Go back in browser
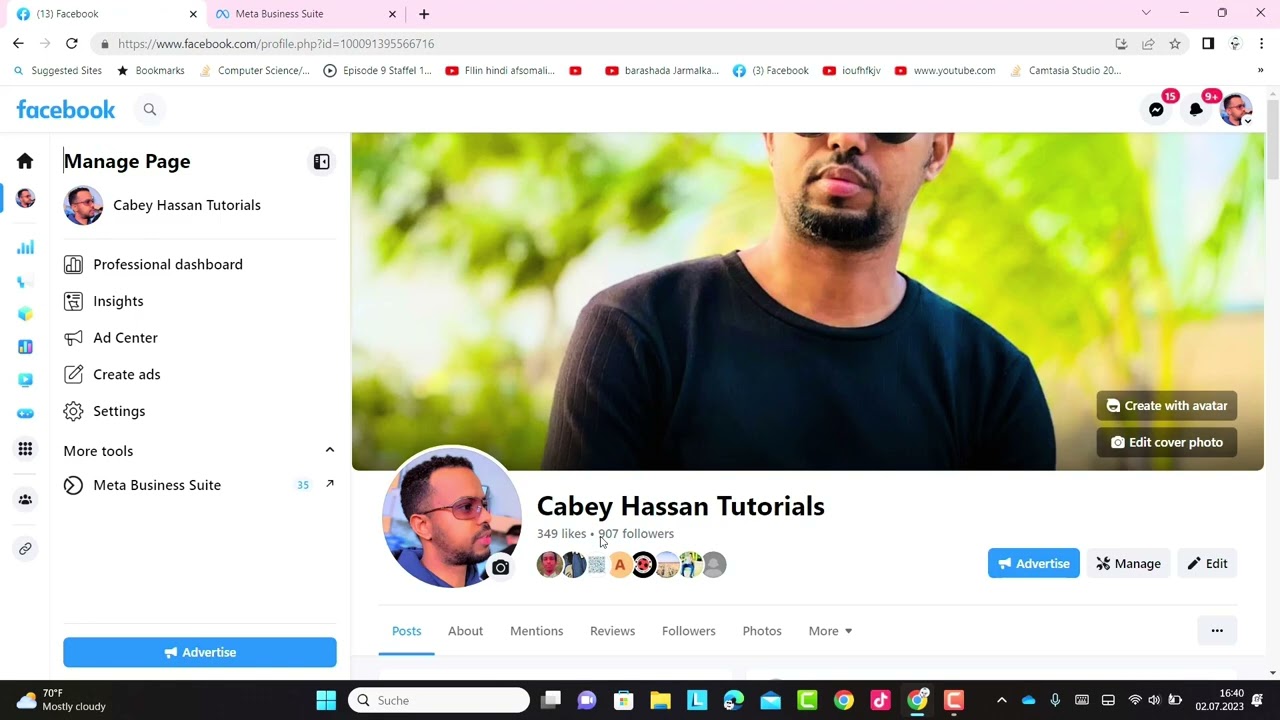1280x720 pixels. click(x=18, y=43)
